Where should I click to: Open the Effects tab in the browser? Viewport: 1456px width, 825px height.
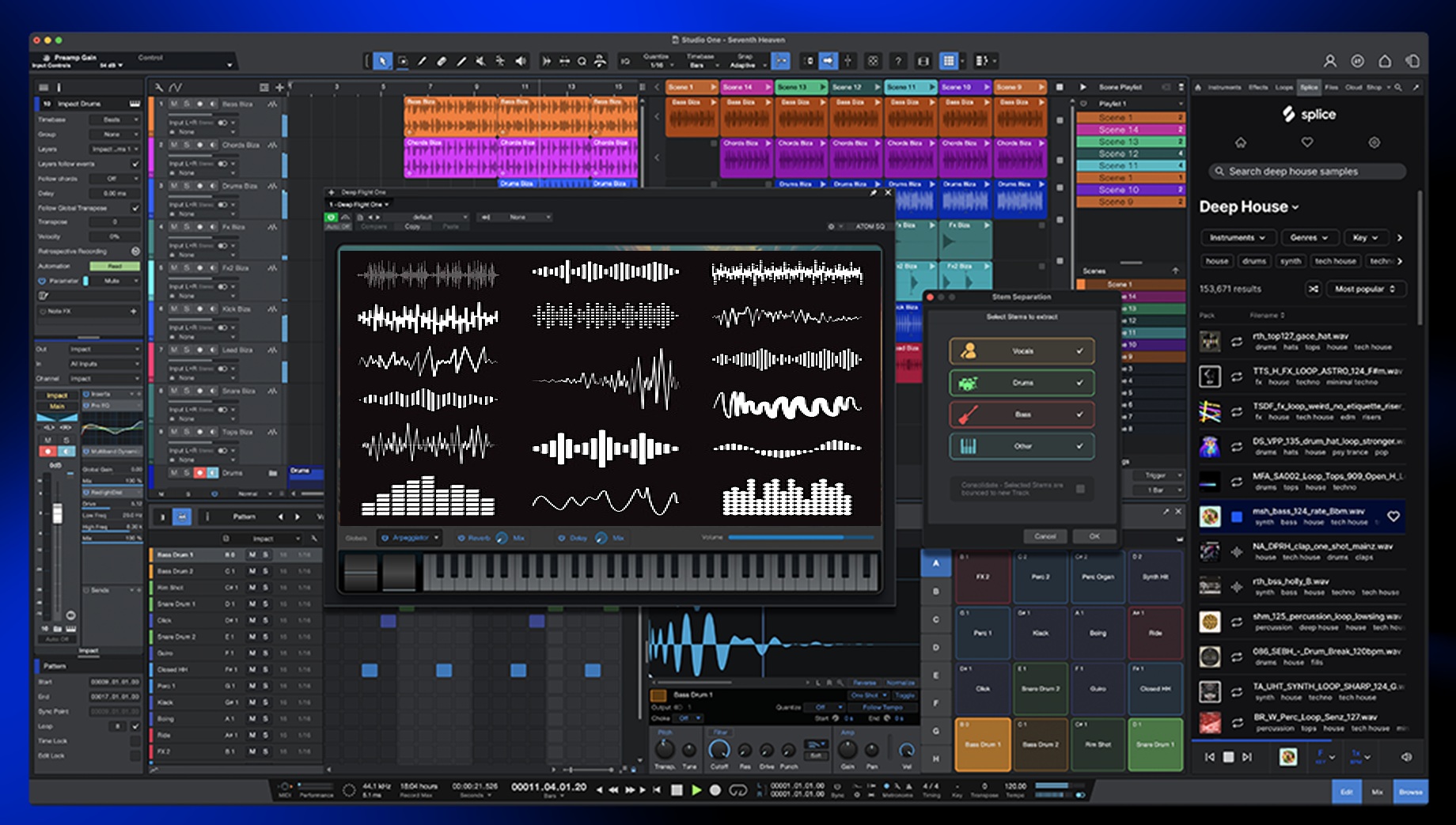pos(1258,87)
